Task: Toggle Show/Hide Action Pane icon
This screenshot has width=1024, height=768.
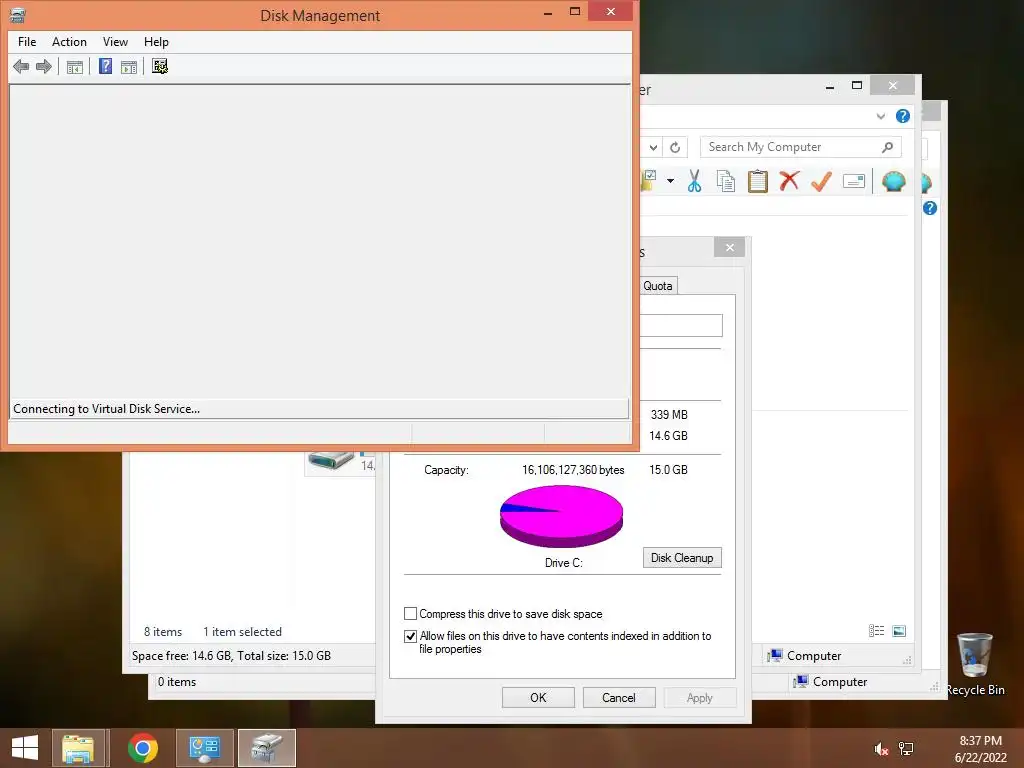Action: [x=129, y=66]
